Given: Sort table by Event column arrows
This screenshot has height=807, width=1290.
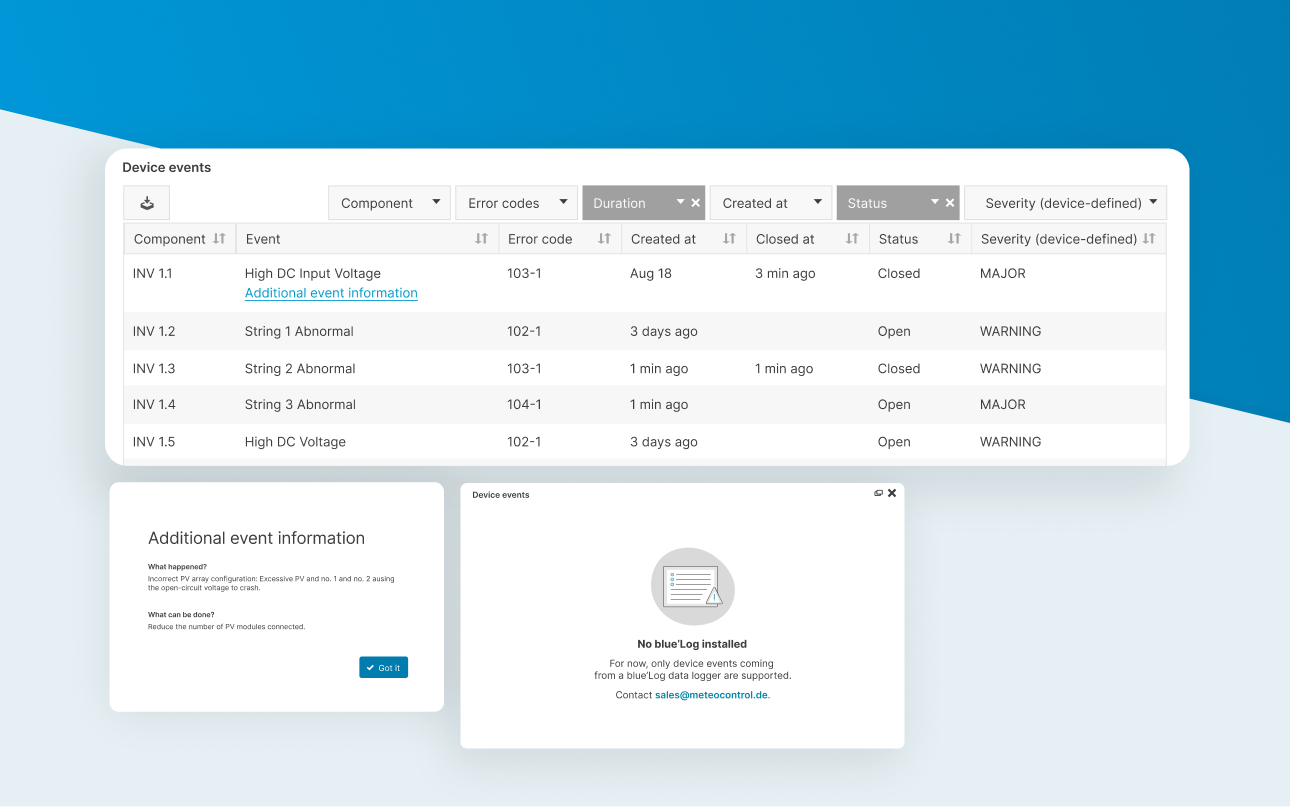Looking at the screenshot, I should point(481,239).
